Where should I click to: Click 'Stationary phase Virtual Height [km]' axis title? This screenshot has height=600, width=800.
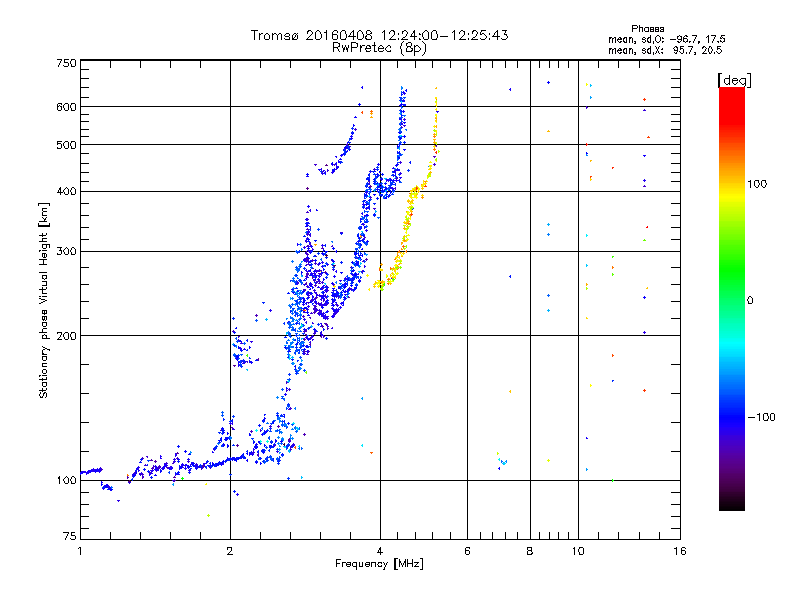click(44, 301)
